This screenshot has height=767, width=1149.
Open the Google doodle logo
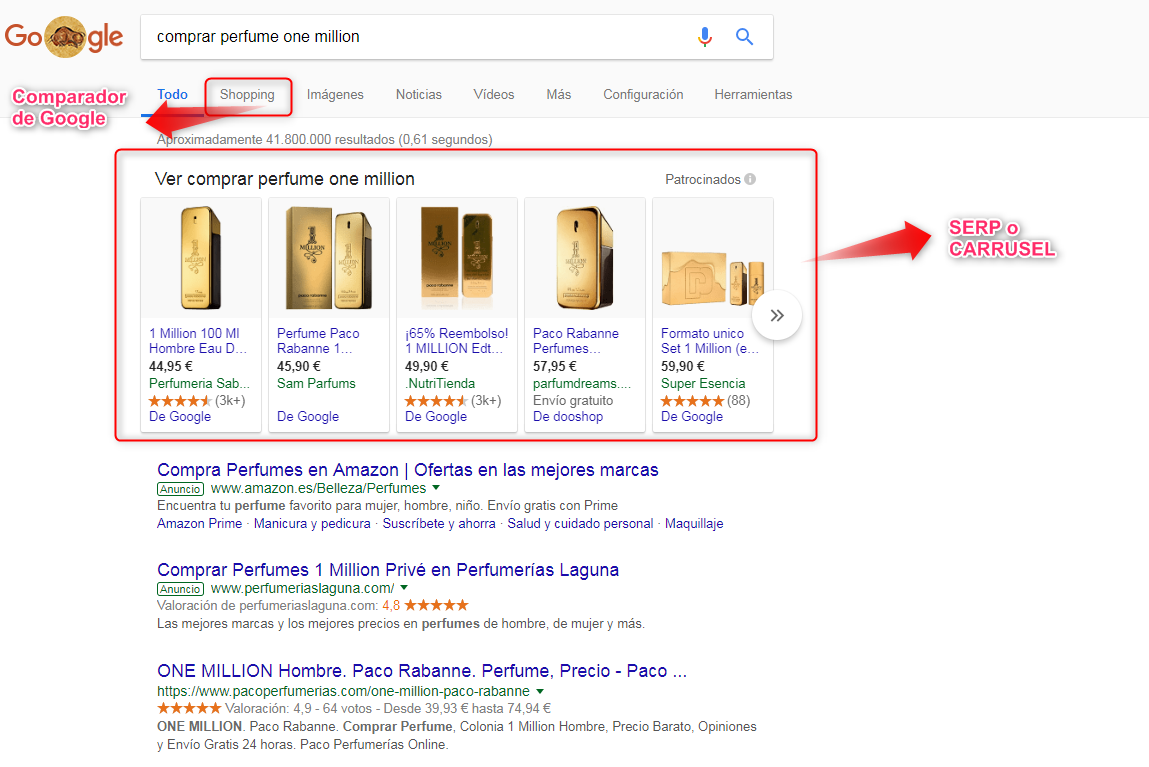[64, 37]
